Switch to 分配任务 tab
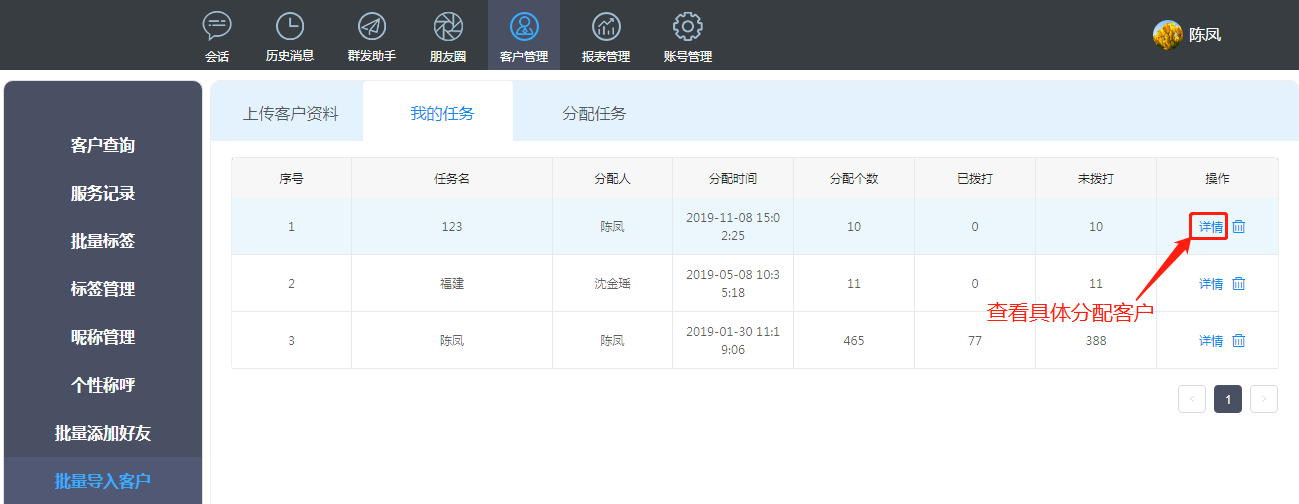This screenshot has height=504, width=1299. click(594, 113)
